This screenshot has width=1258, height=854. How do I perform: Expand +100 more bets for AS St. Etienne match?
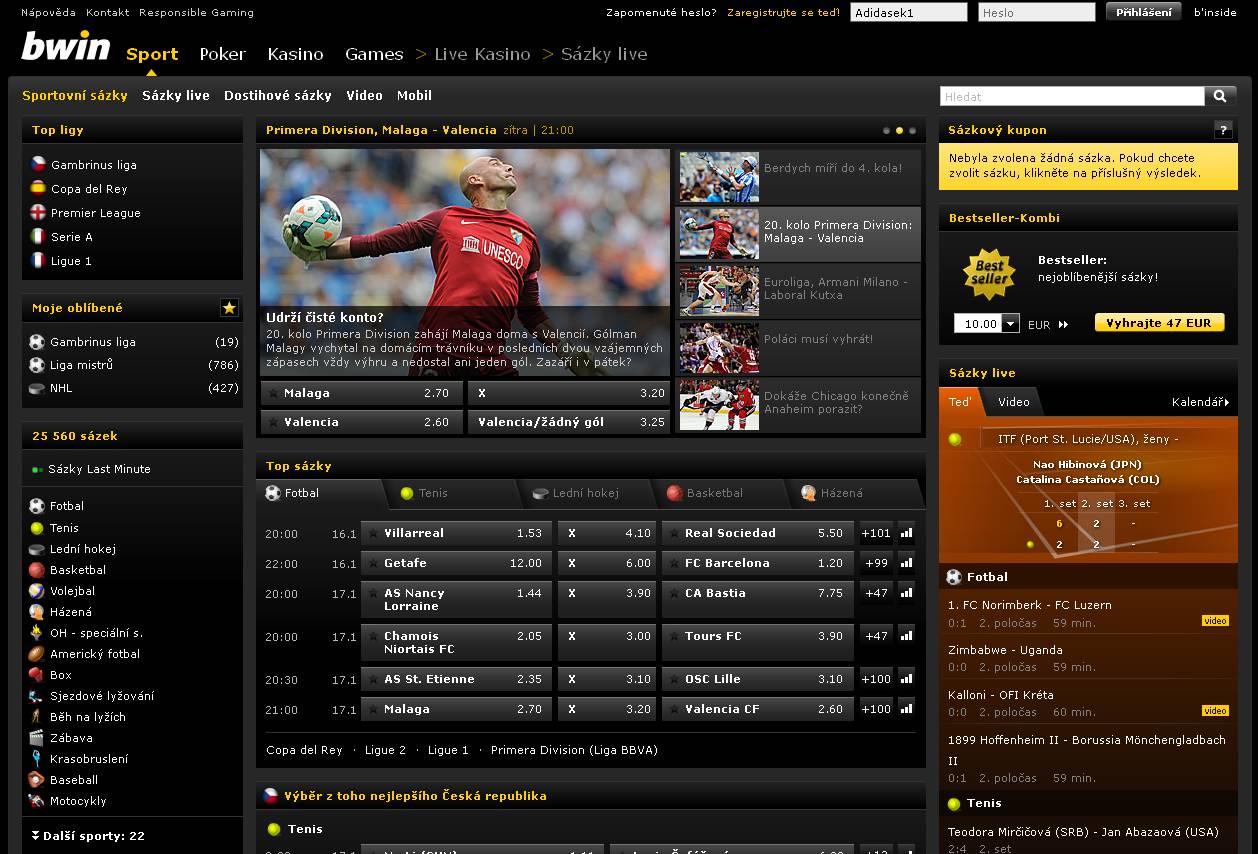(876, 679)
